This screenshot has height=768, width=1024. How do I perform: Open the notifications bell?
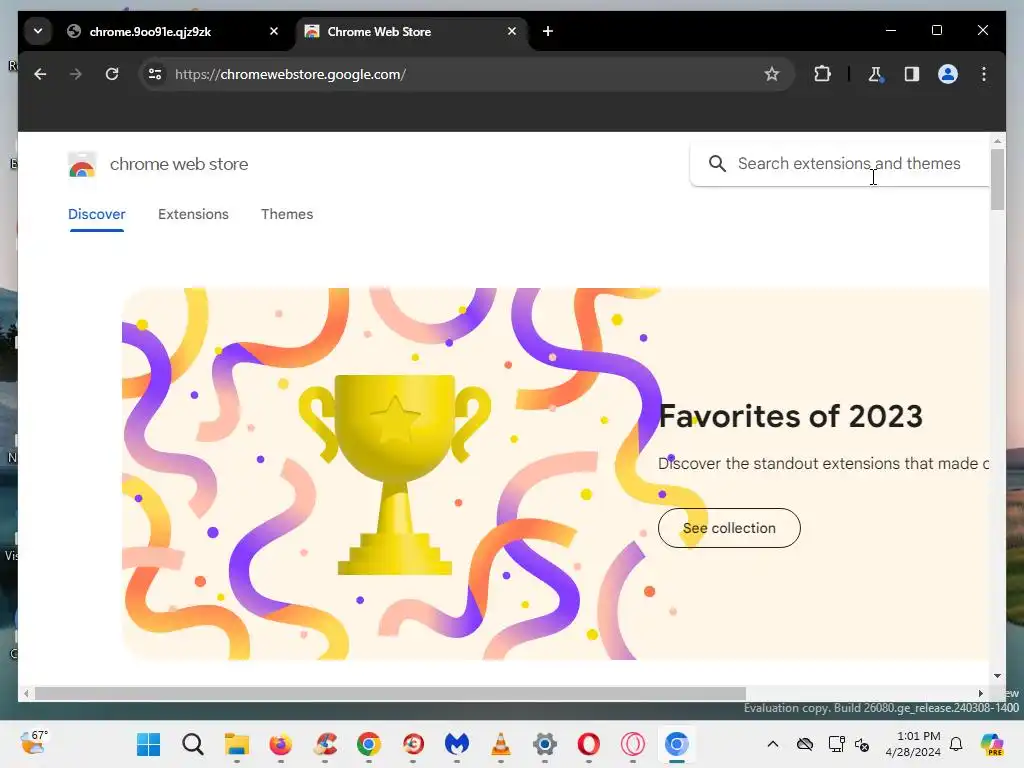(x=956, y=744)
